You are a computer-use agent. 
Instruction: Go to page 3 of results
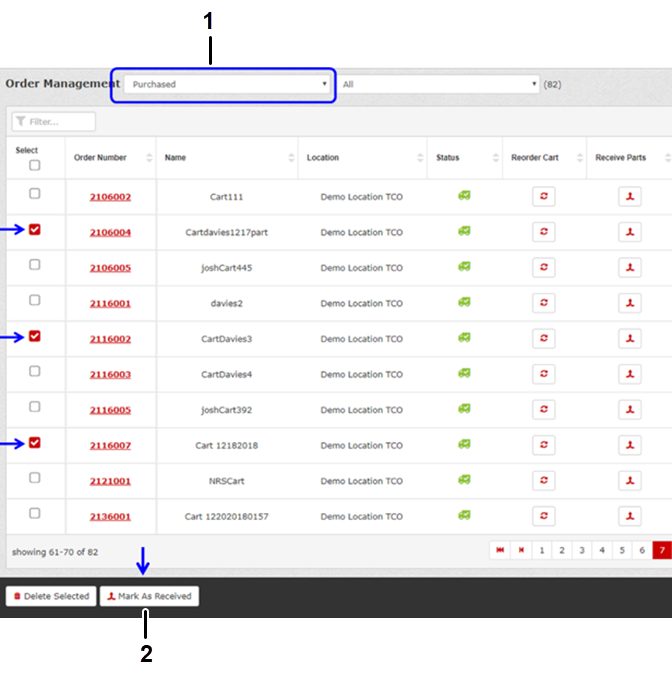coord(582,550)
